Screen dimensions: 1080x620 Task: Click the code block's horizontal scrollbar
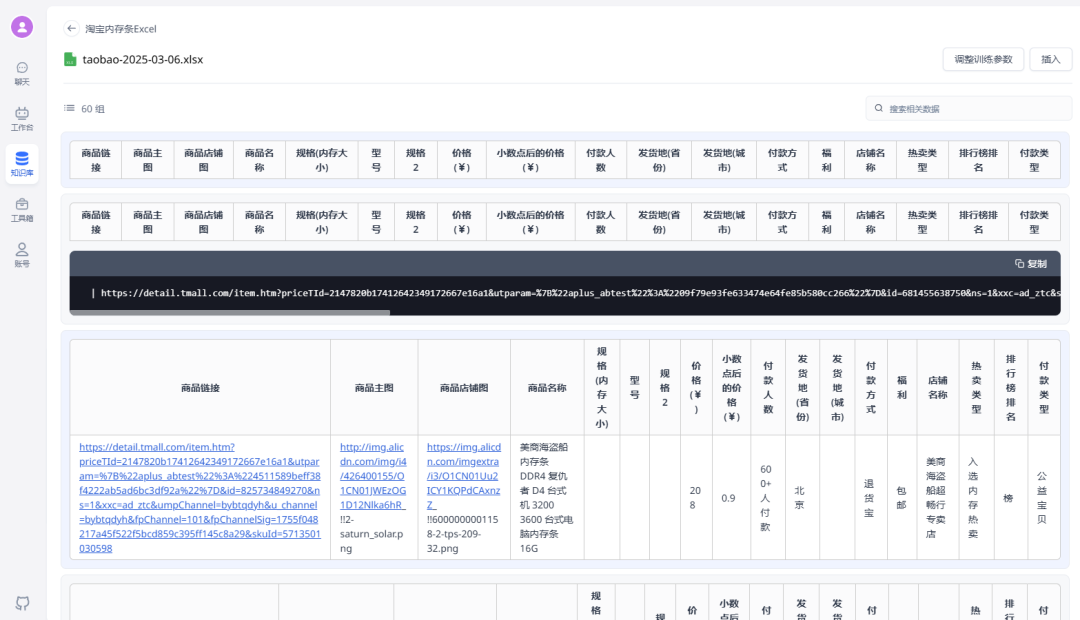click(230, 313)
